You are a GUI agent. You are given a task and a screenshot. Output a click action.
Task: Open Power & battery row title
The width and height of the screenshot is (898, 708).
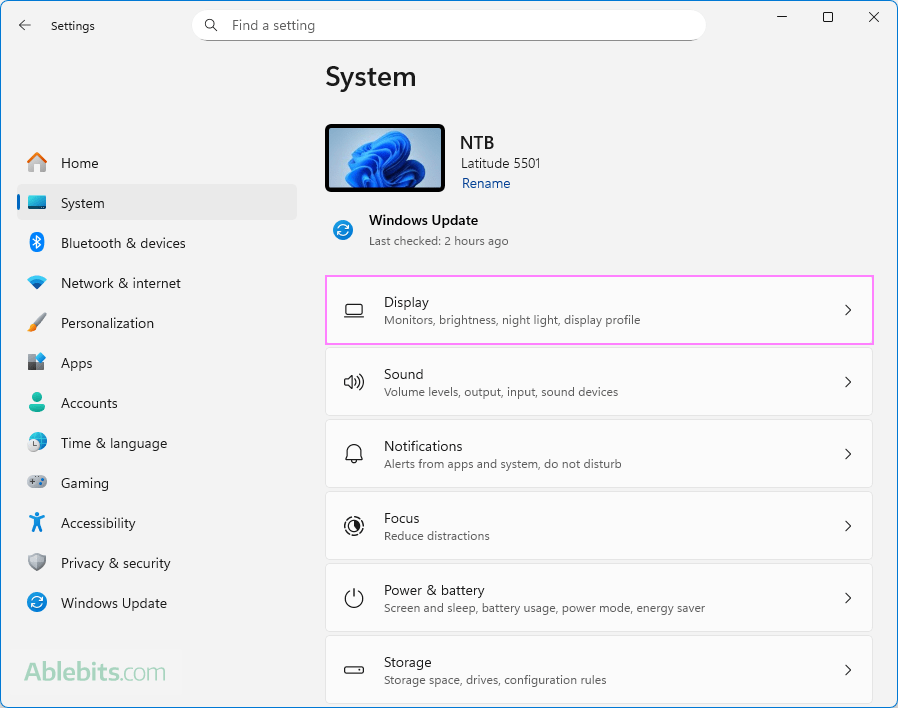434,591
